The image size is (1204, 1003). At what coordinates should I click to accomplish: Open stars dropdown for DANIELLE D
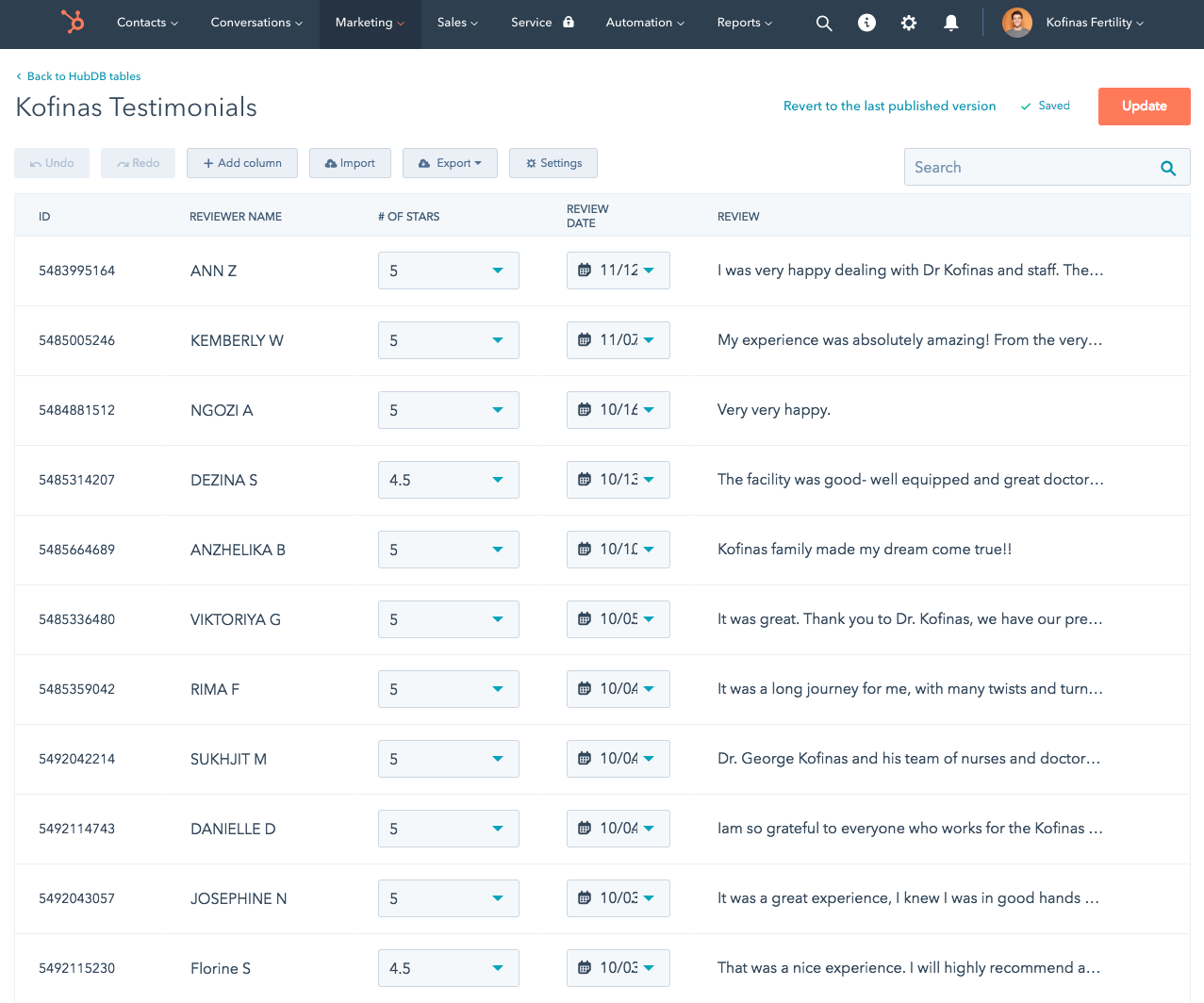click(449, 829)
